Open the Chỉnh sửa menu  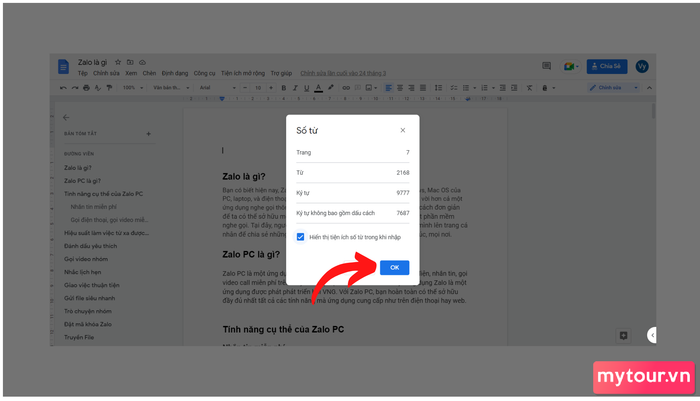tap(106, 73)
